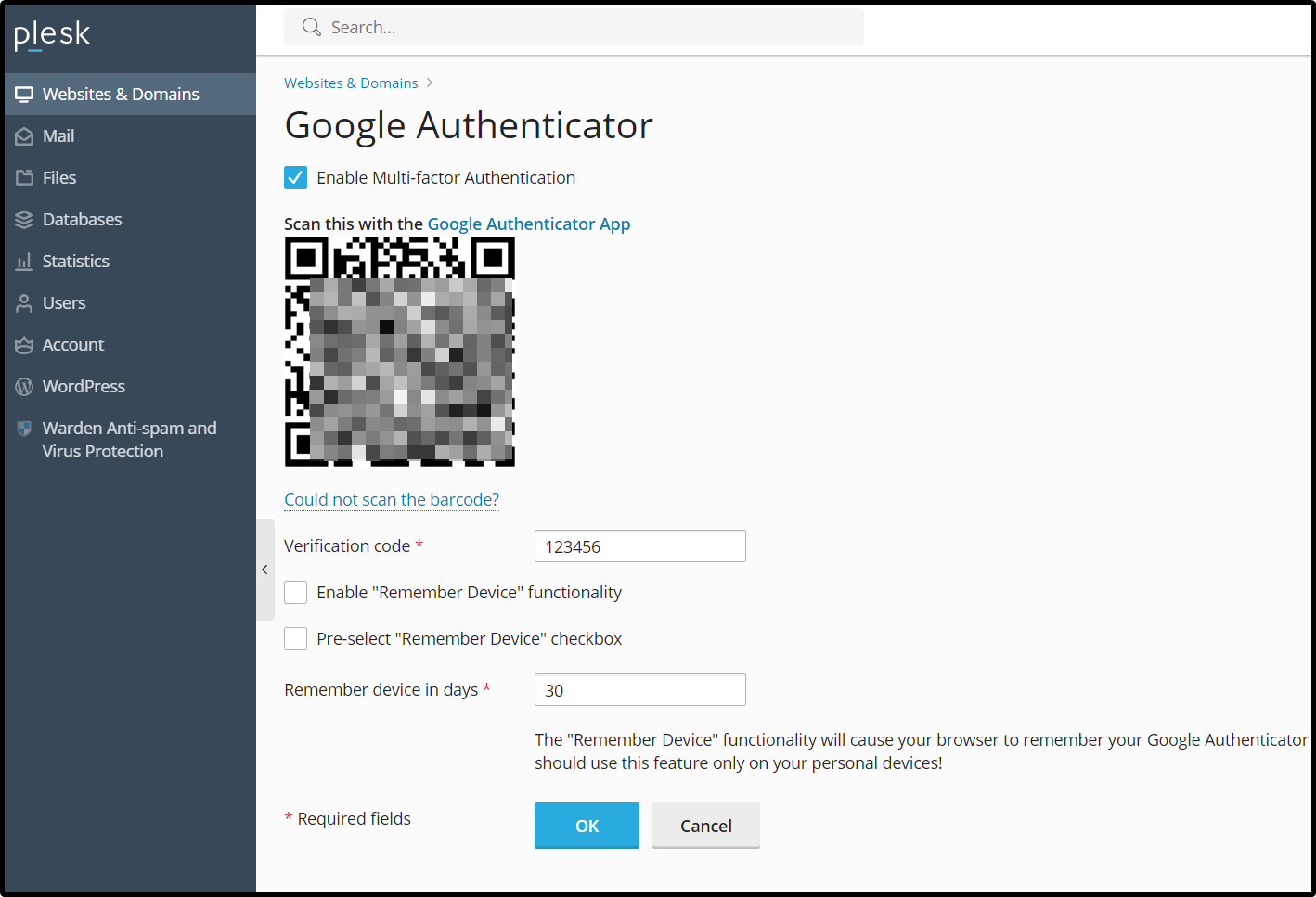Click the Databases stack icon

24,220
